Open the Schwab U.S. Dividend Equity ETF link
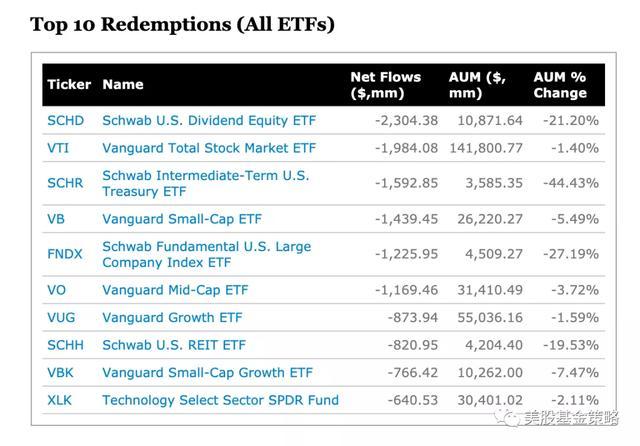This screenshot has height=446, width=640. click(x=208, y=120)
